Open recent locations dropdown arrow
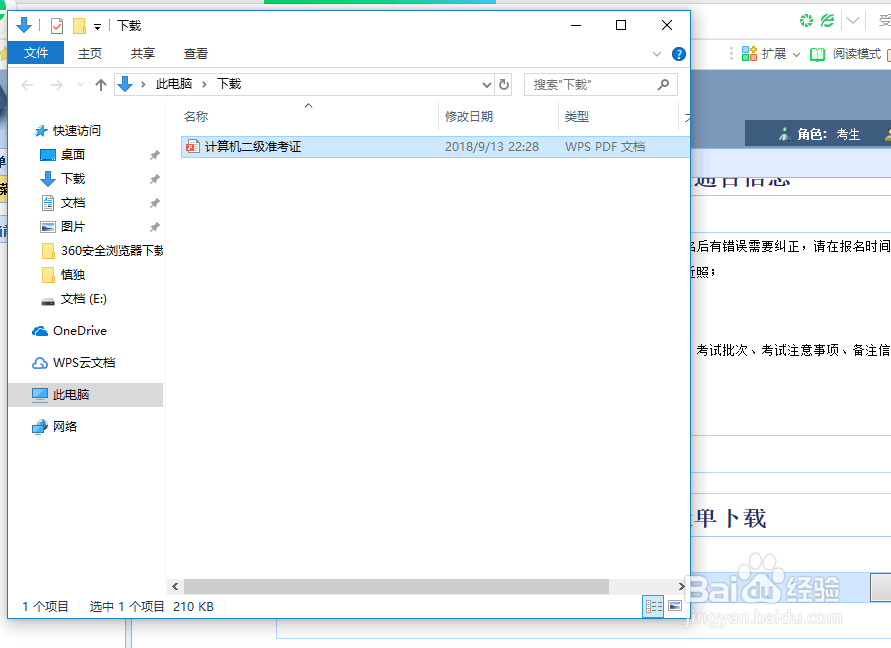 click(x=80, y=85)
